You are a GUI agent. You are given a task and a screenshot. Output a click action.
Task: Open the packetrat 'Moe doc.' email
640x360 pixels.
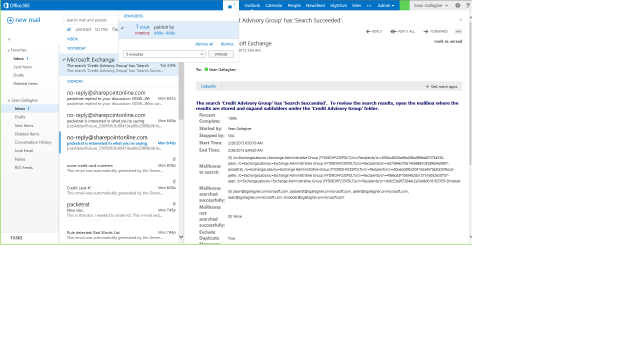(119, 209)
